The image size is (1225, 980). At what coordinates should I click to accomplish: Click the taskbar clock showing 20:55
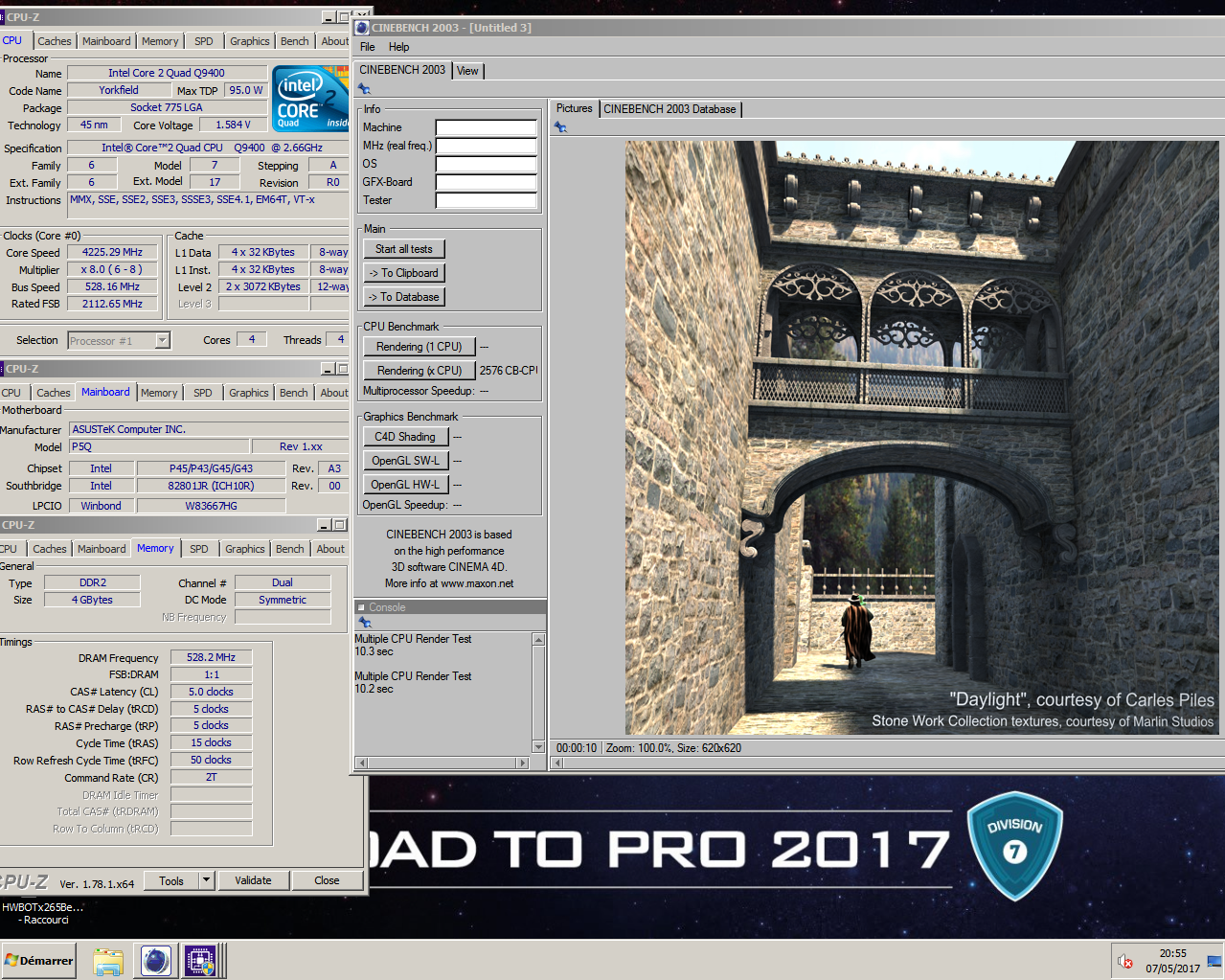(1172, 953)
